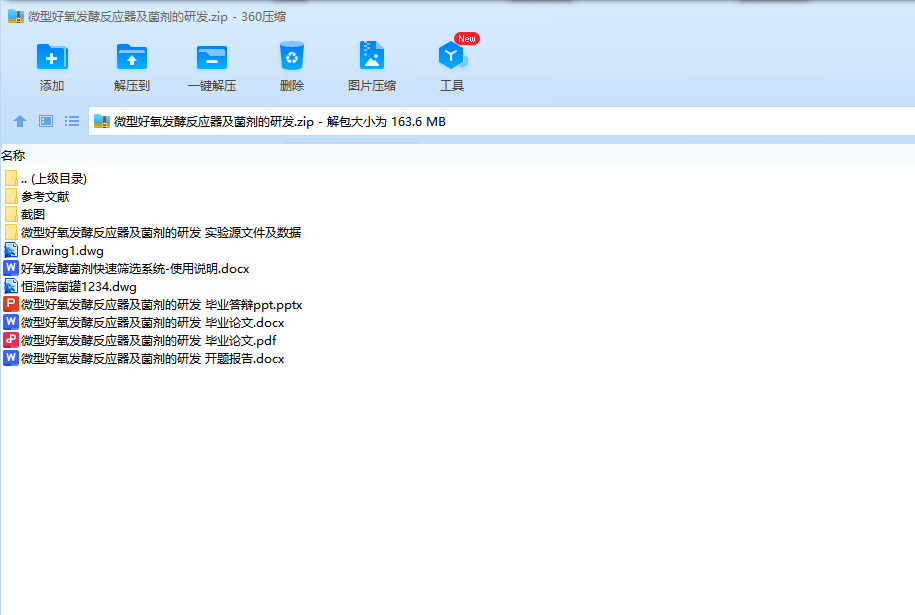Click the Word icon of 毕业论文.docx
This screenshot has height=615, width=915.
[11, 322]
